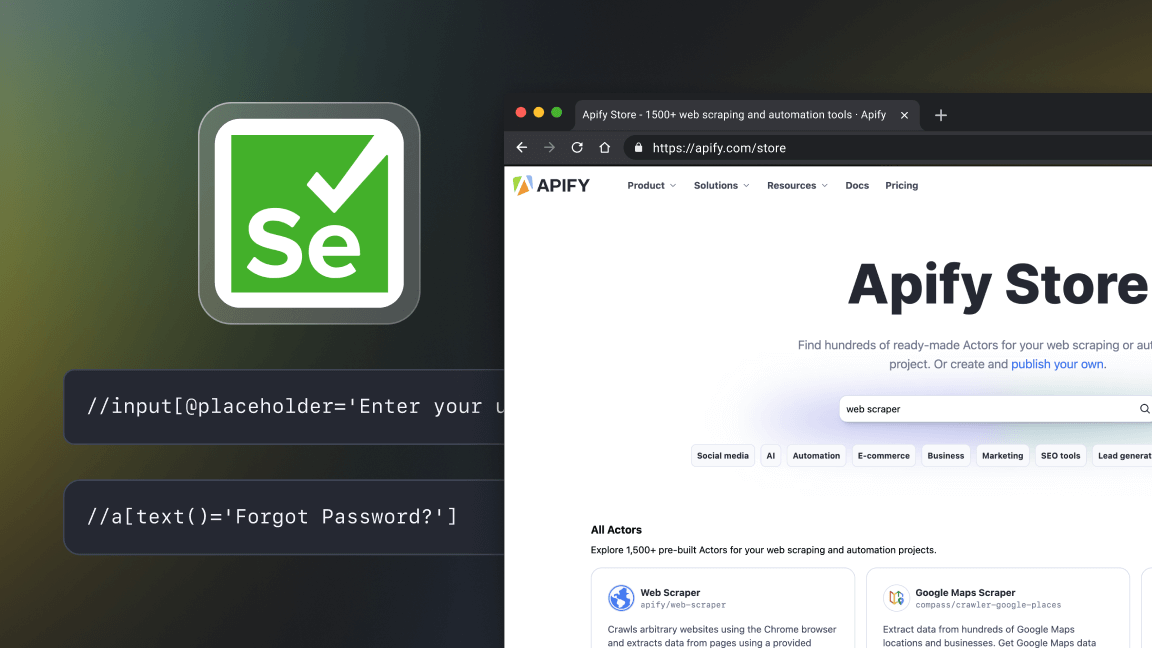
Task: Click the padlock icon in the address bar
Action: point(637,147)
